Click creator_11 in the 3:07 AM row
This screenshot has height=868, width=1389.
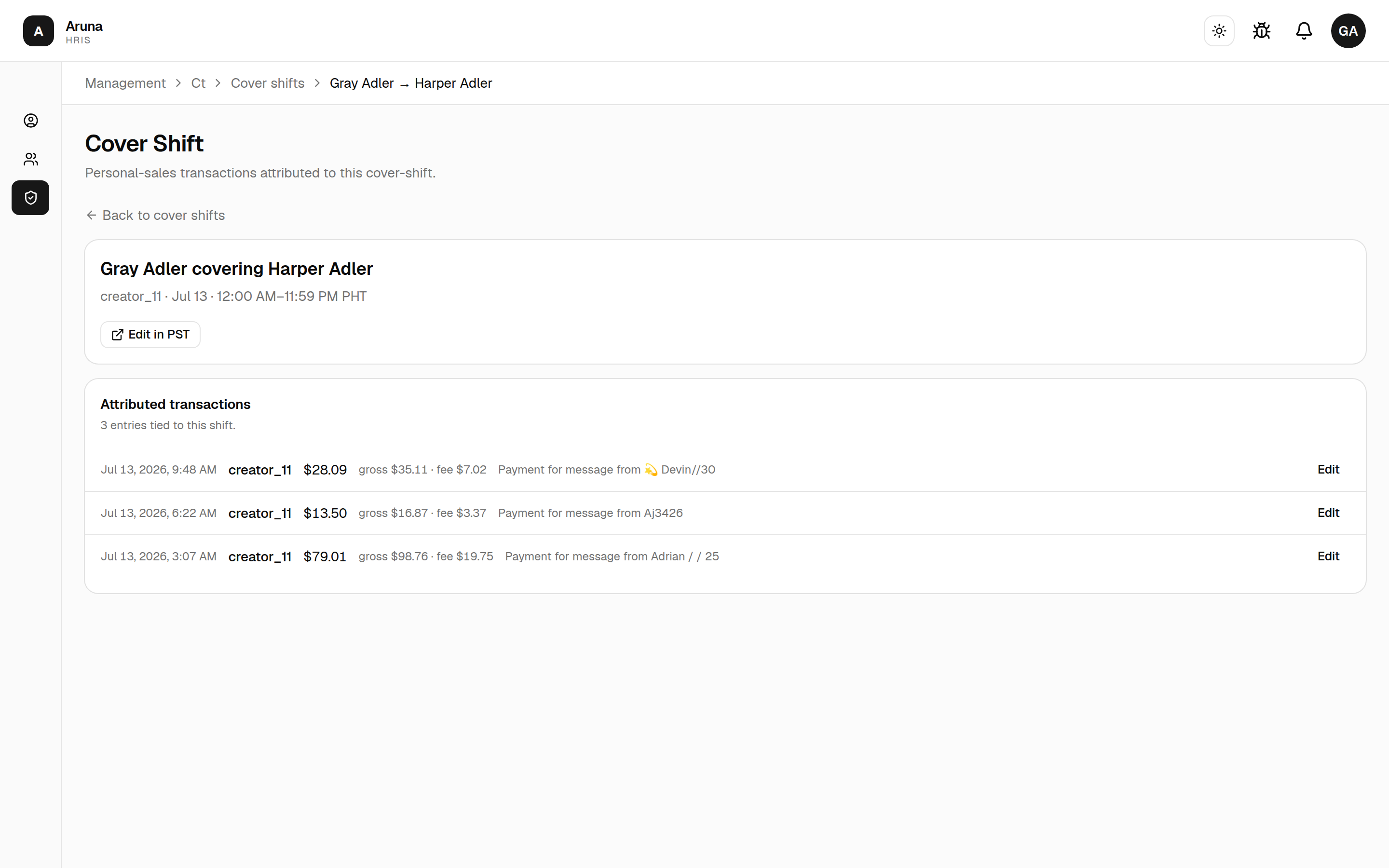(260, 556)
